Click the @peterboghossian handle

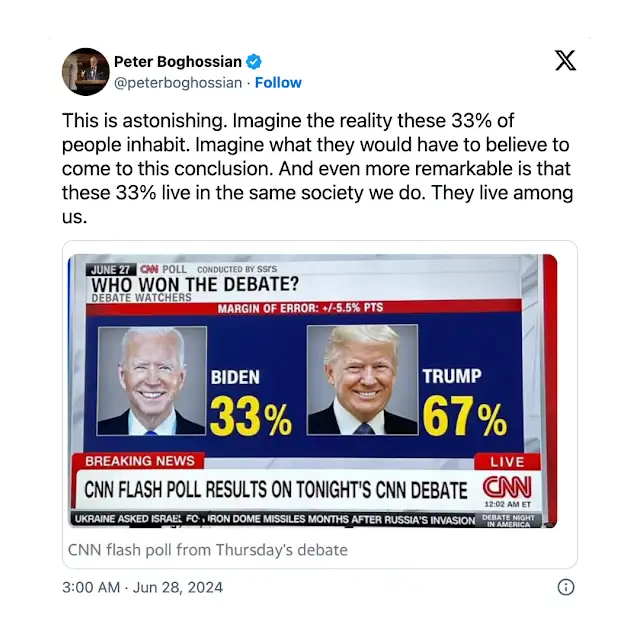(178, 83)
